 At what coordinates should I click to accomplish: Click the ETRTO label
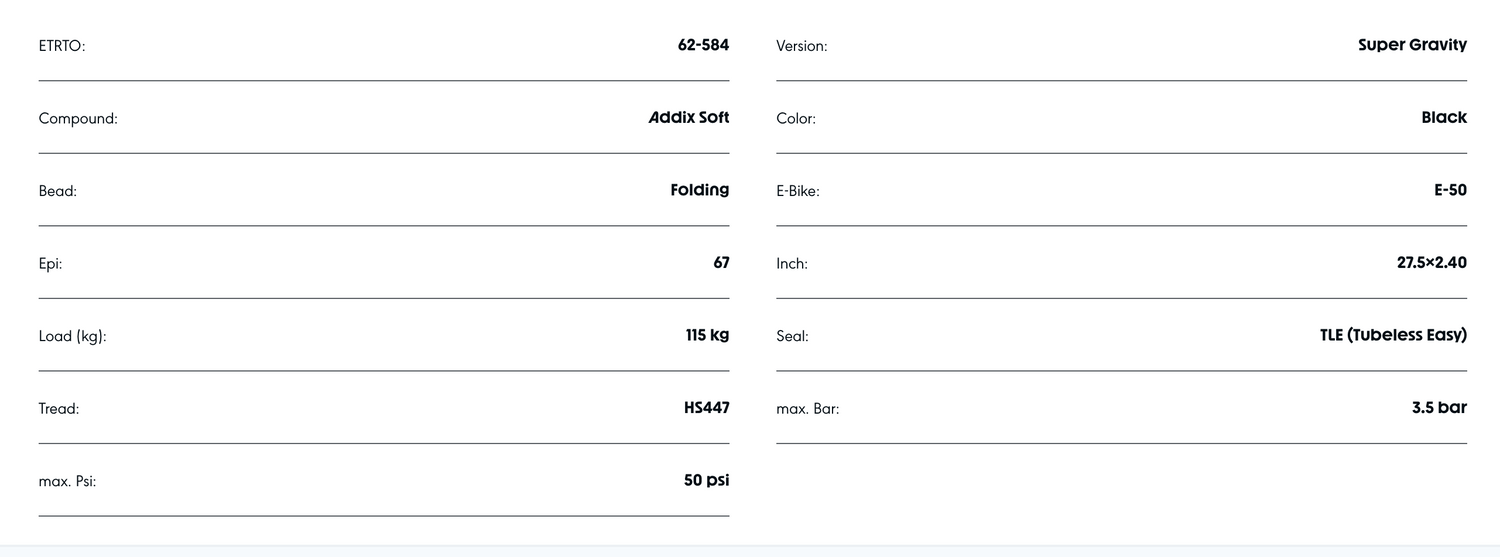[x=62, y=46]
